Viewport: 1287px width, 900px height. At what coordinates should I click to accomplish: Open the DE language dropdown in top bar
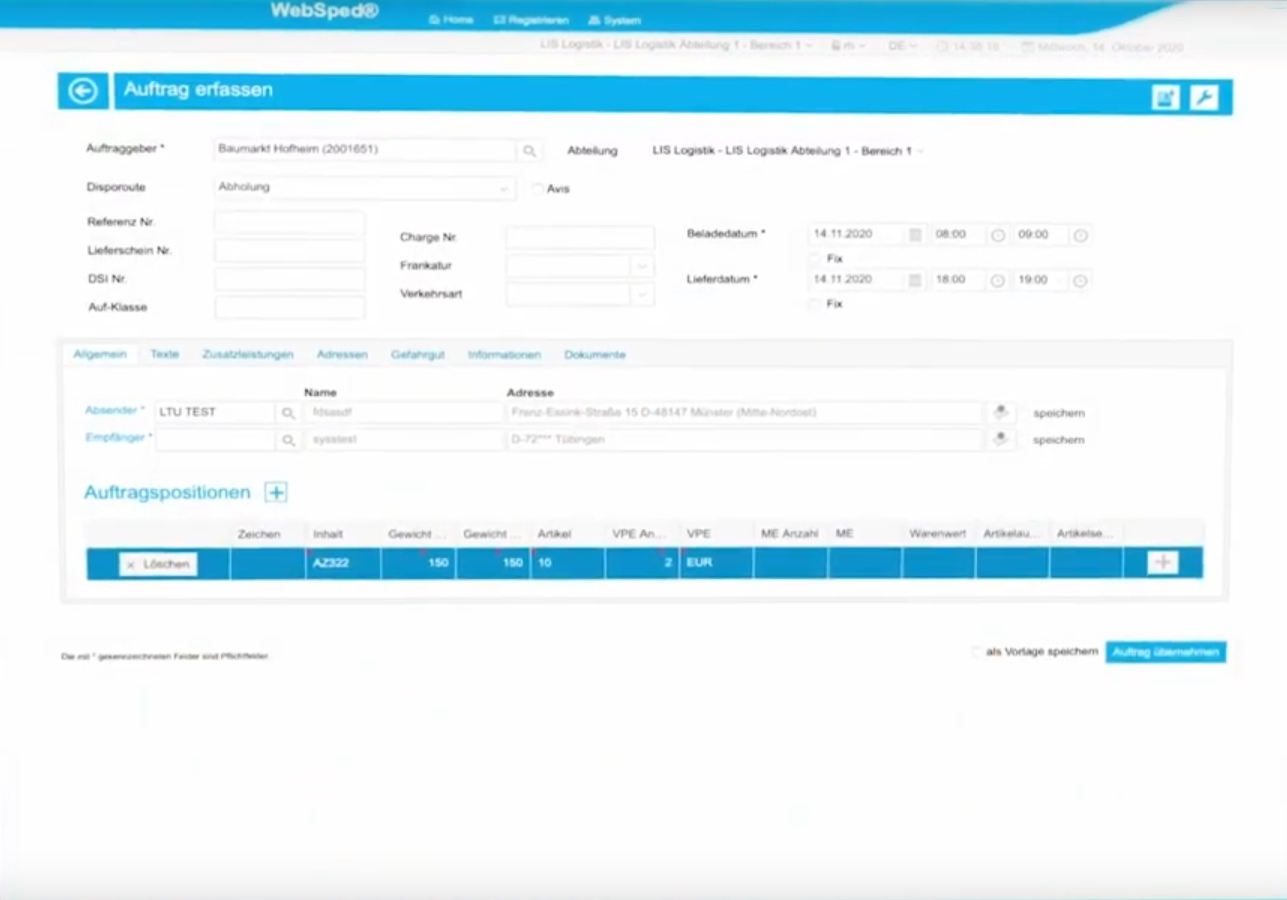click(x=902, y=46)
